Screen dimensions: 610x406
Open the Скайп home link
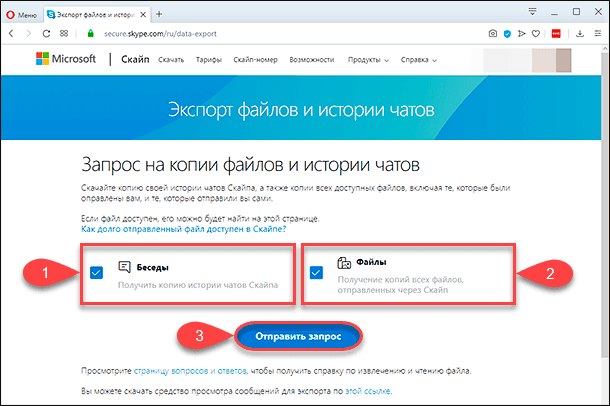tap(135, 59)
